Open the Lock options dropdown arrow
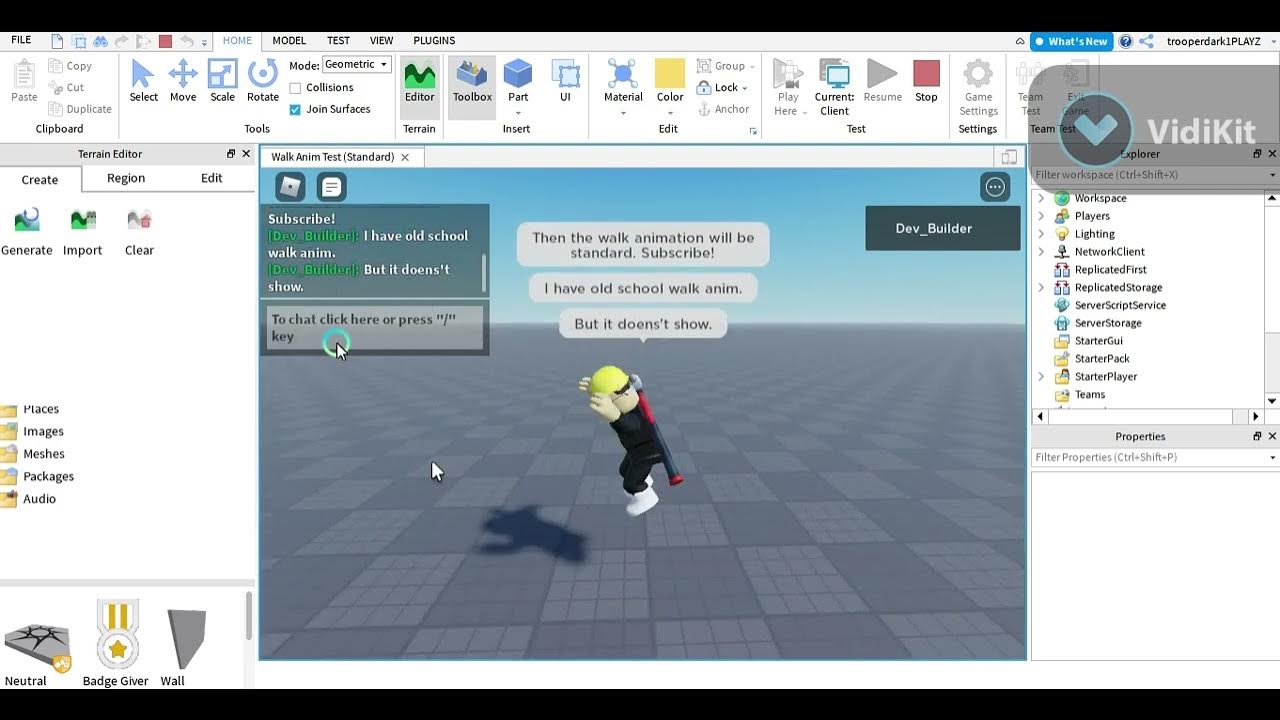Screen dimensions: 1280x720 pos(745,88)
